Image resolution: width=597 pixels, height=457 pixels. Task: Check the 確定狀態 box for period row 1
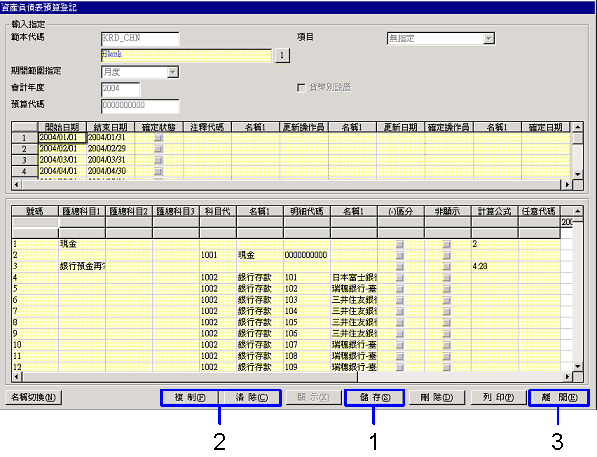click(x=158, y=138)
